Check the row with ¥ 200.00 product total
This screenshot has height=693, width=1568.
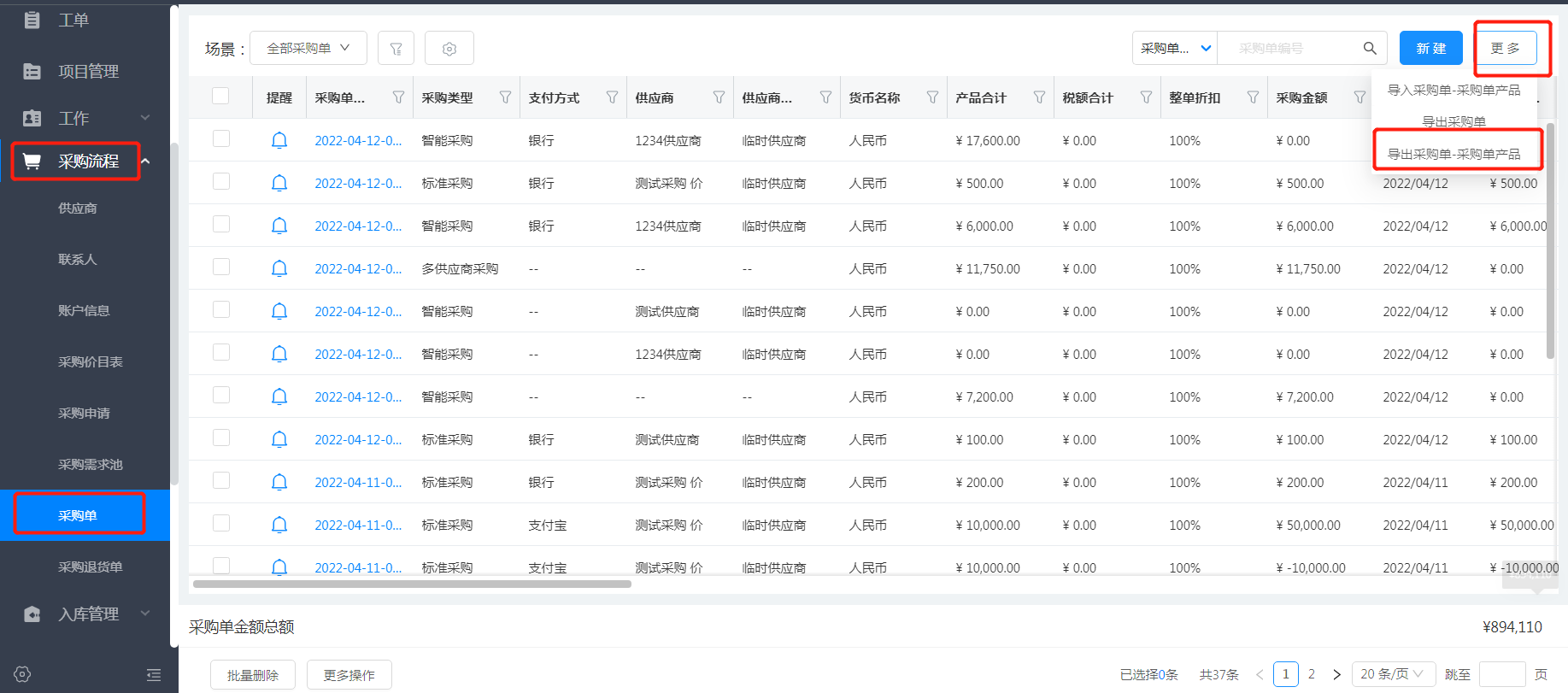pyautogui.click(x=221, y=480)
